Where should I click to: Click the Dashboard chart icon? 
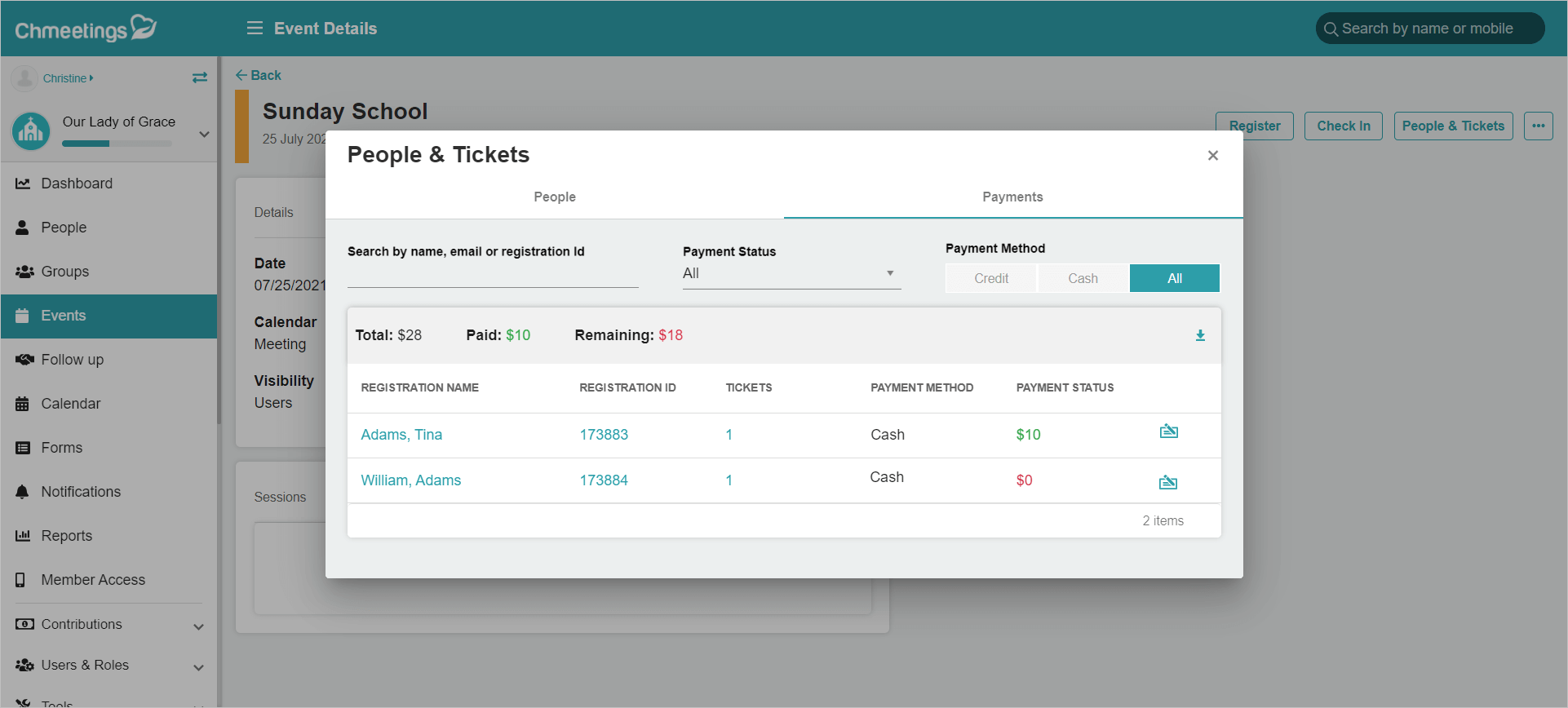(23, 184)
